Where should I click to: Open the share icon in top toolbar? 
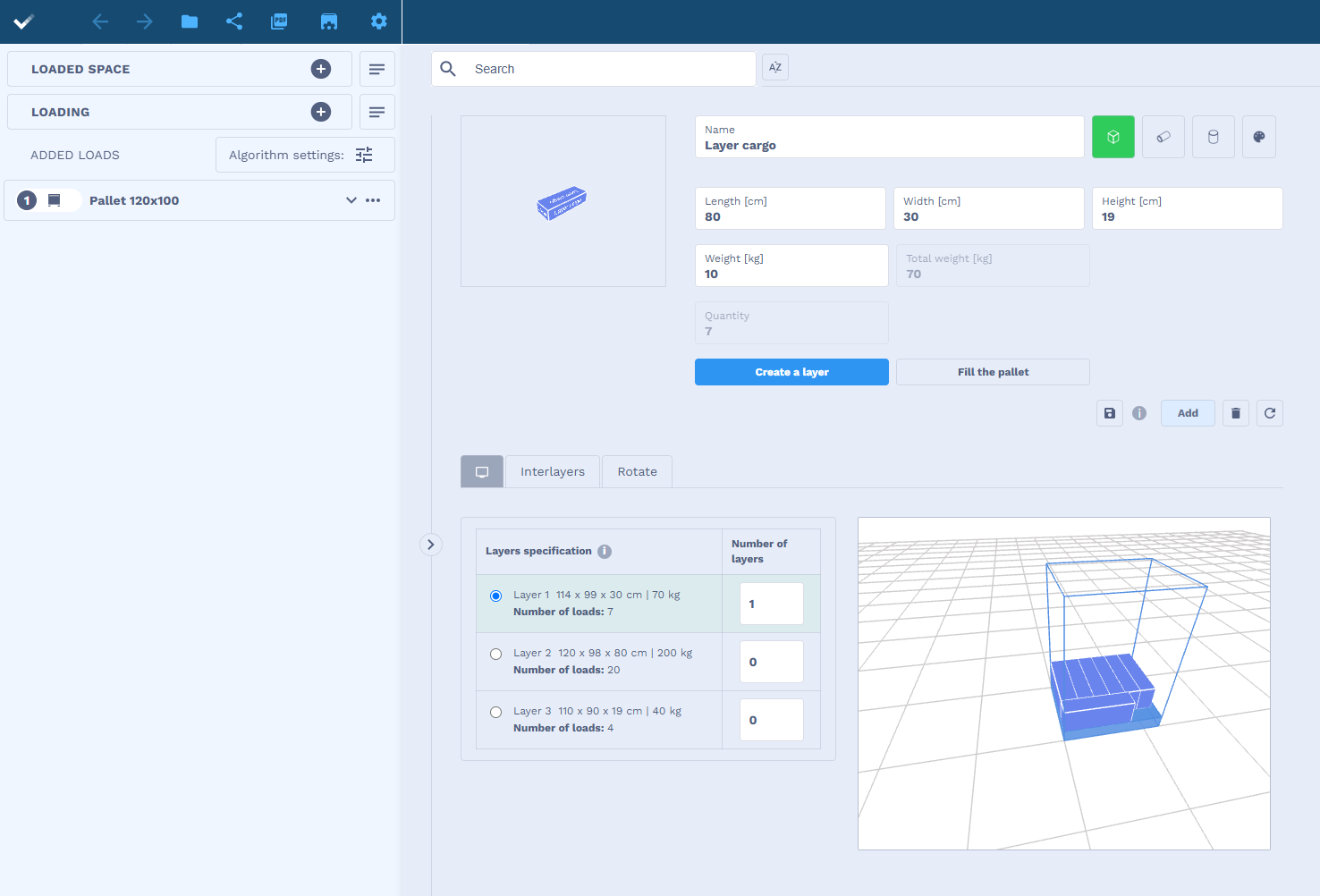tap(234, 21)
